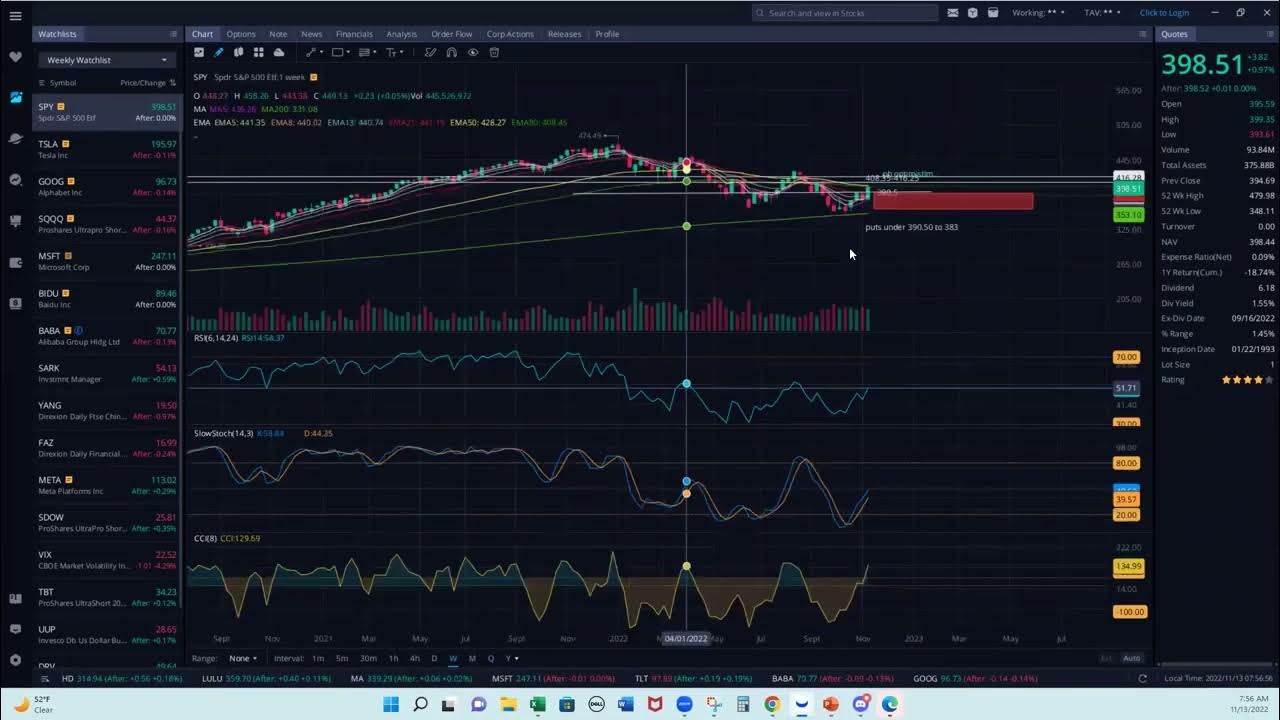The image size is (1280, 720).
Task: Open Windows Start from the taskbar
Action: [391, 704]
